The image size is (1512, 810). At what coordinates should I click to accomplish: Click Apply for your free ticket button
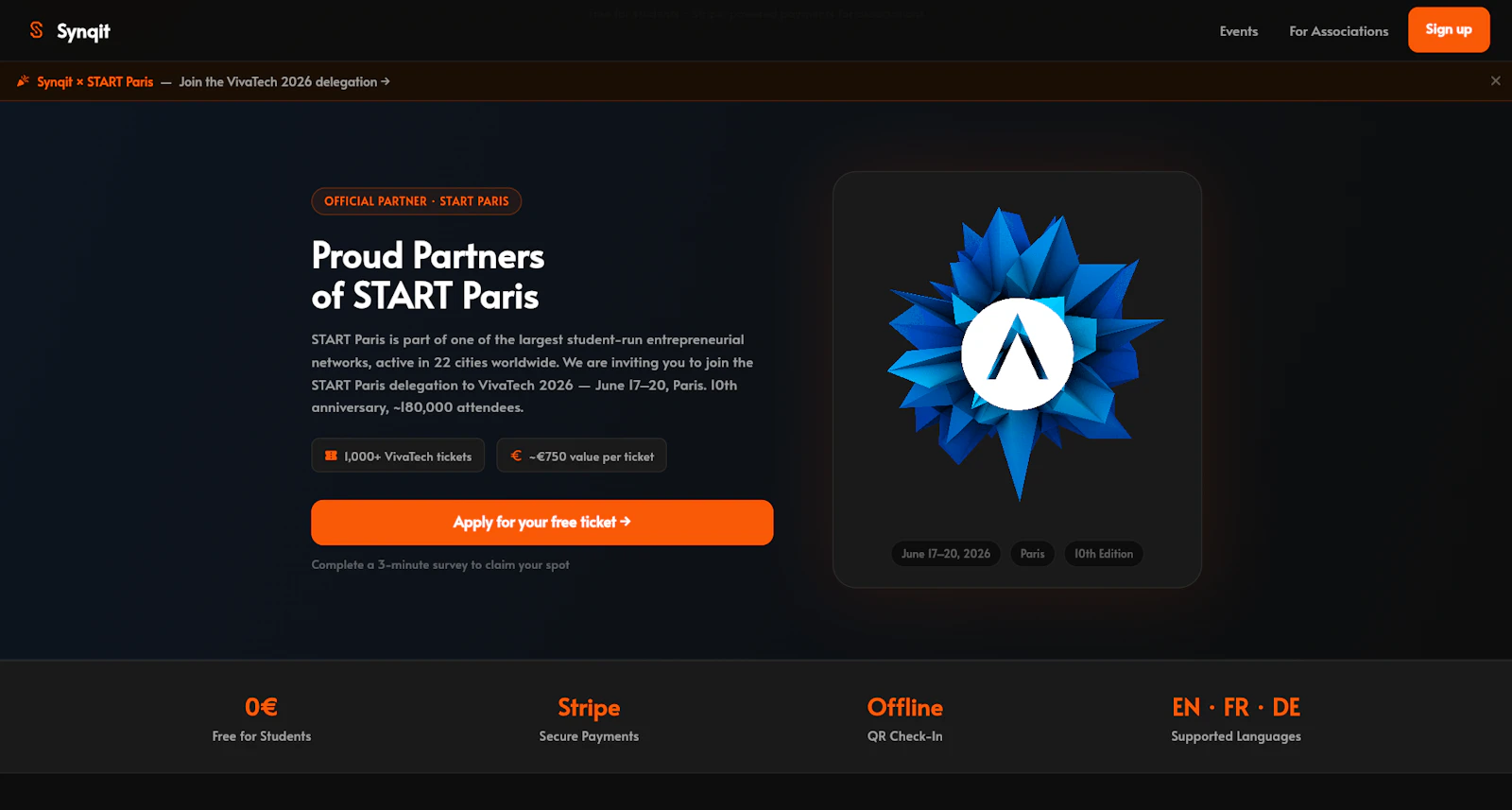pos(541,523)
